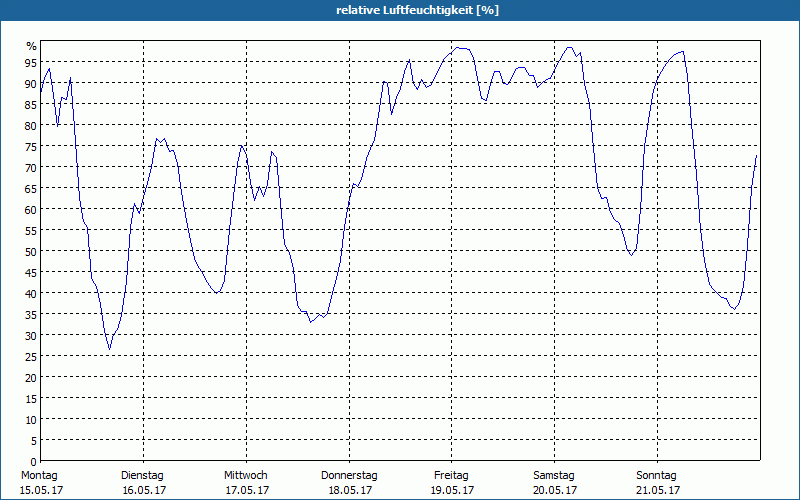Select the Samstag day label

[x=554, y=475]
